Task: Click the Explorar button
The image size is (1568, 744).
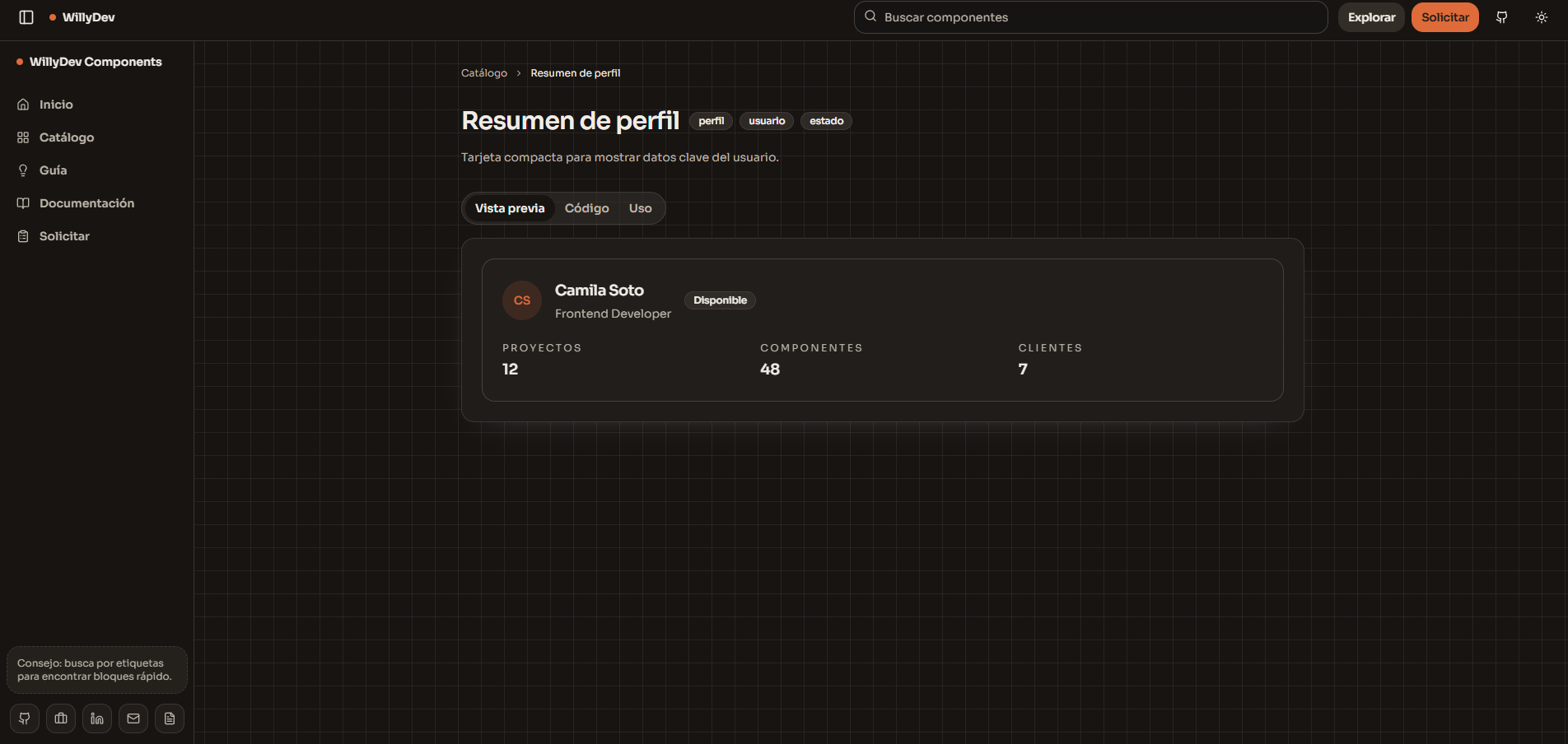Action: pos(1370,16)
